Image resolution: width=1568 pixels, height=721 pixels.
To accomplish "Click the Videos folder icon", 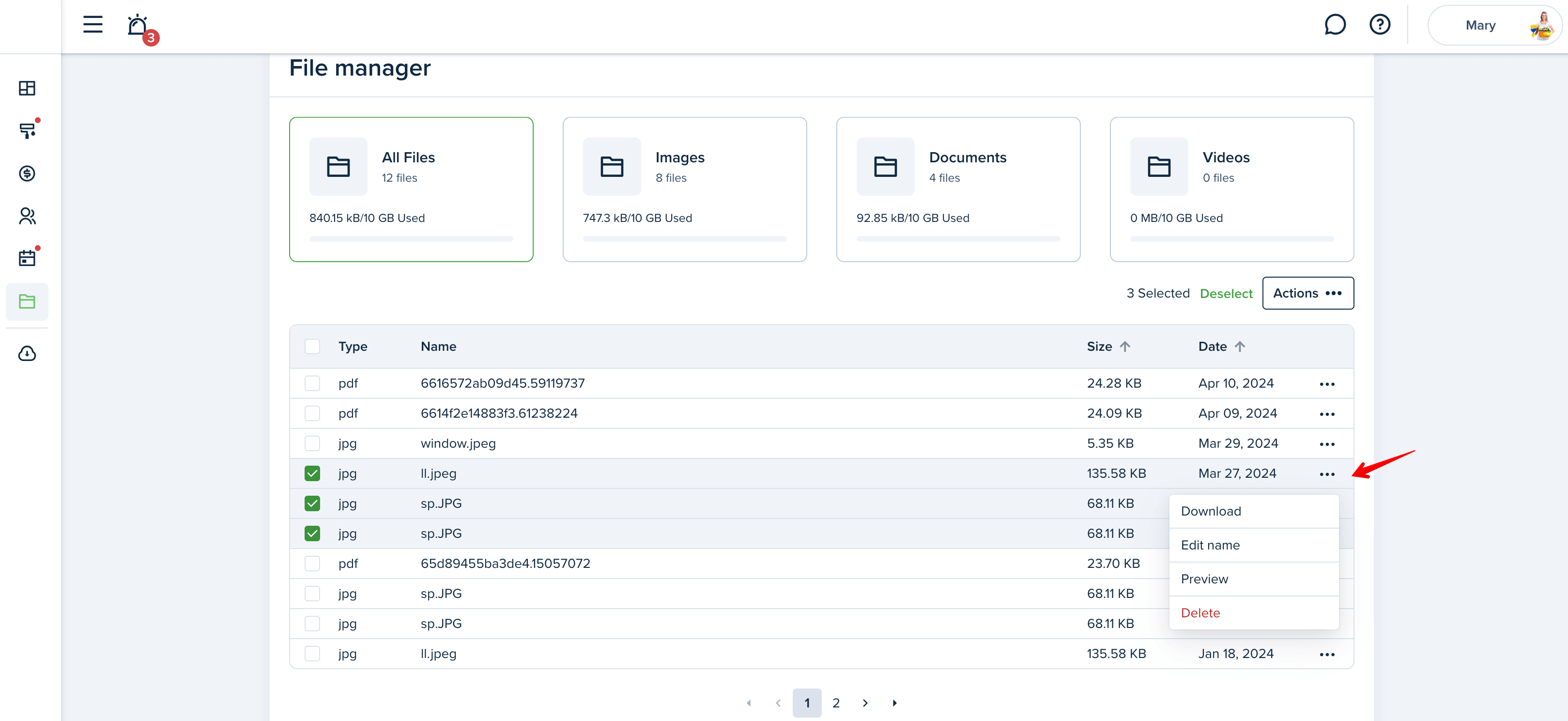I will tap(1159, 166).
